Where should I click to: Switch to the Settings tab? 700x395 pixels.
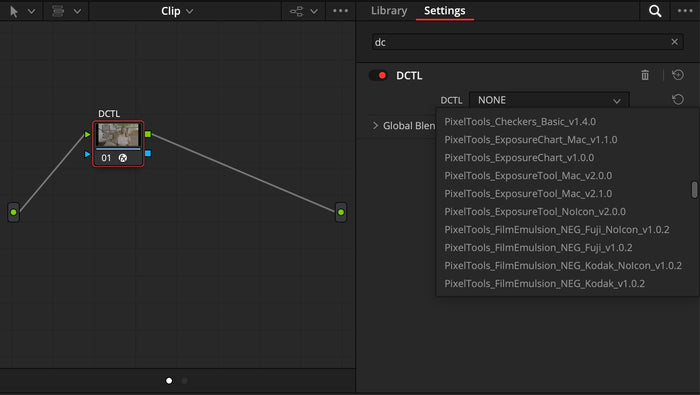[445, 11]
